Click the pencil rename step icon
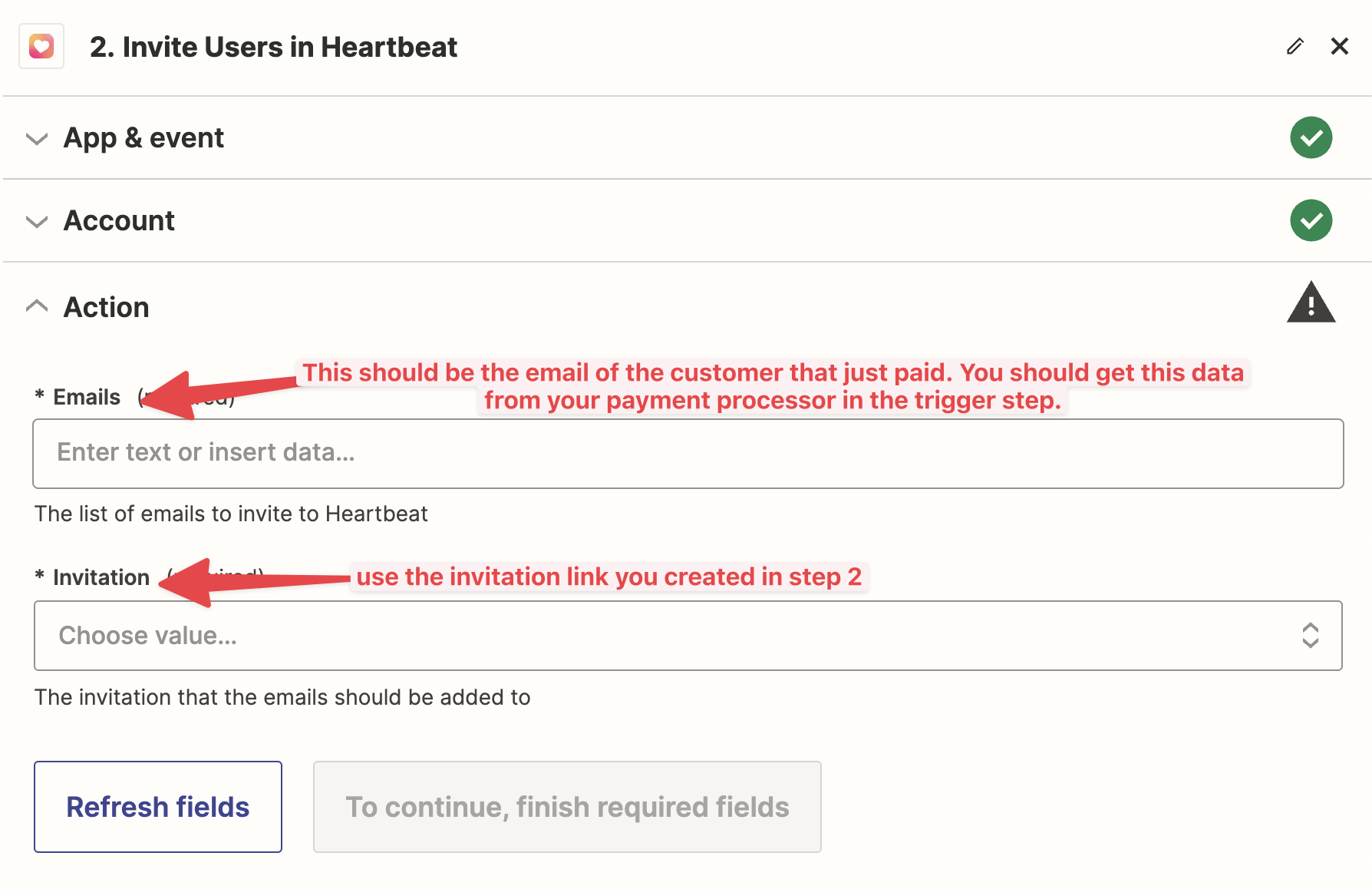The image size is (1372, 889). (1295, 47)
